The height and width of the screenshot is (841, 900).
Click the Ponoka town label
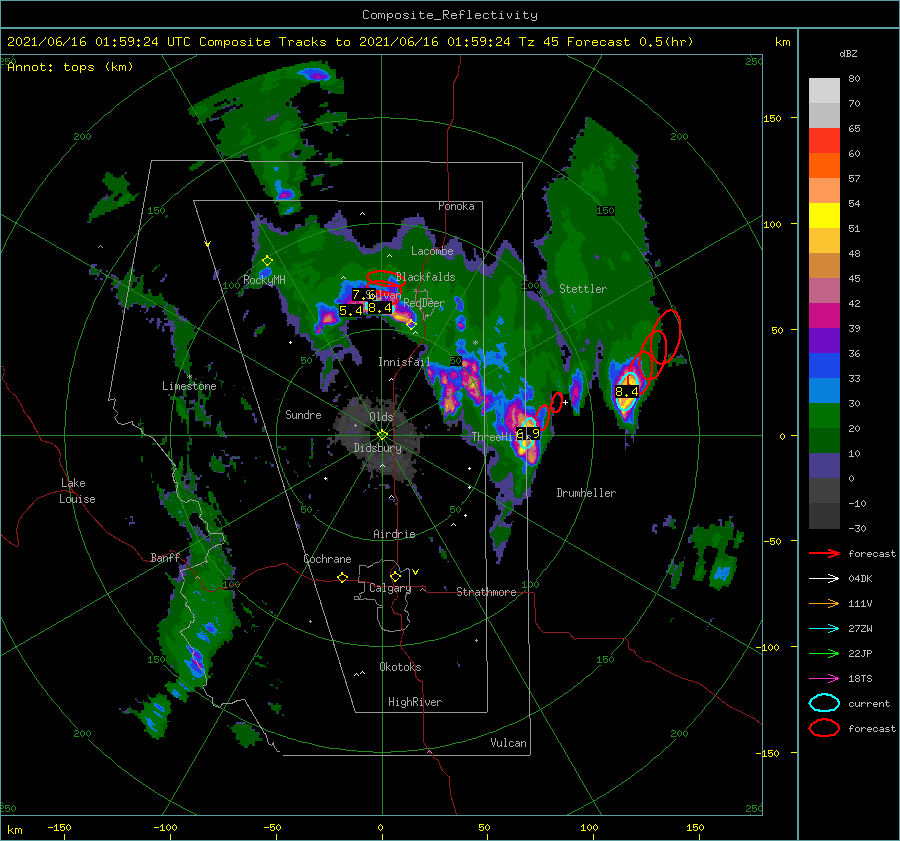tap(456, 206)
